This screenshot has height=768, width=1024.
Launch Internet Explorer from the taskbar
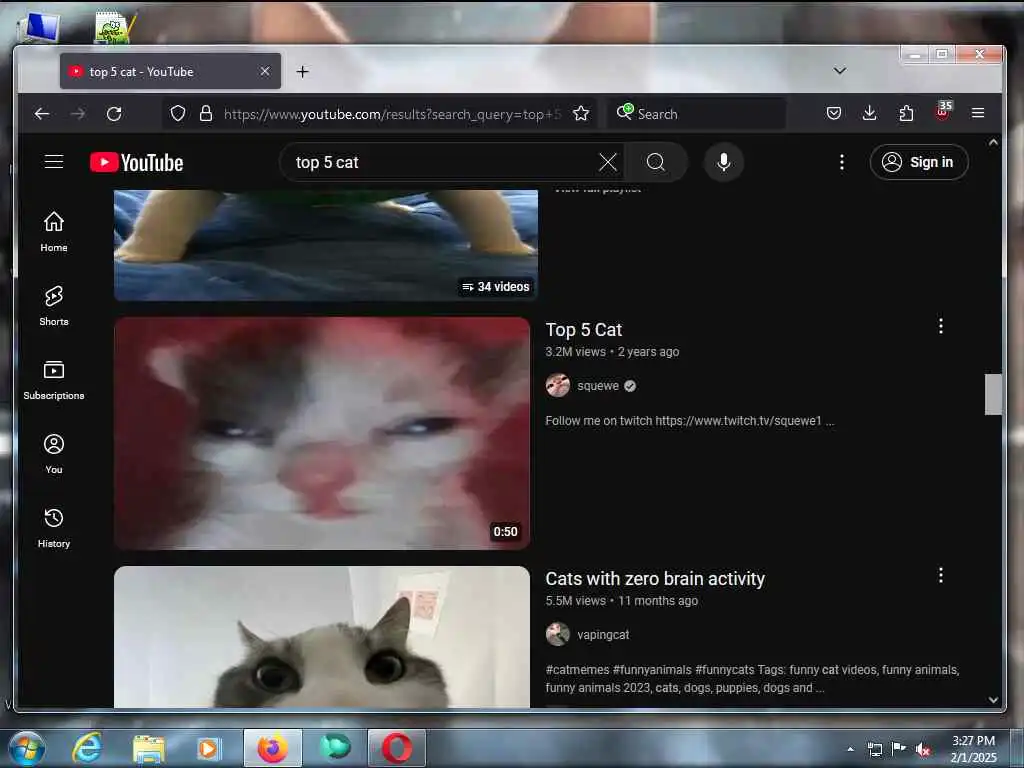click(87, 748)
